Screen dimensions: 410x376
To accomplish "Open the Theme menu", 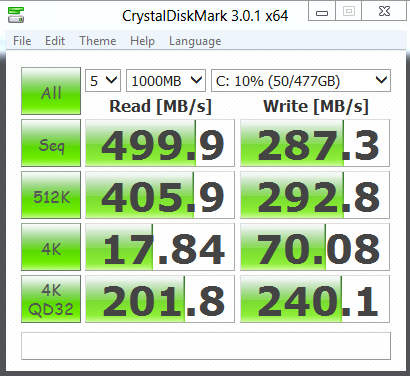I will click(98, 41).
